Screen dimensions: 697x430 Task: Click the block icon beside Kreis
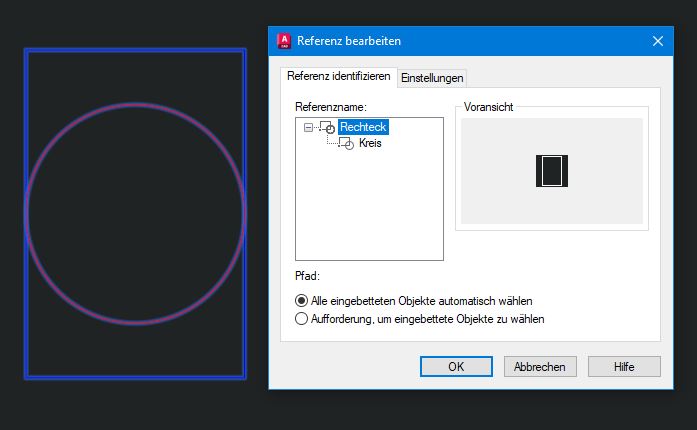[346, 143]
